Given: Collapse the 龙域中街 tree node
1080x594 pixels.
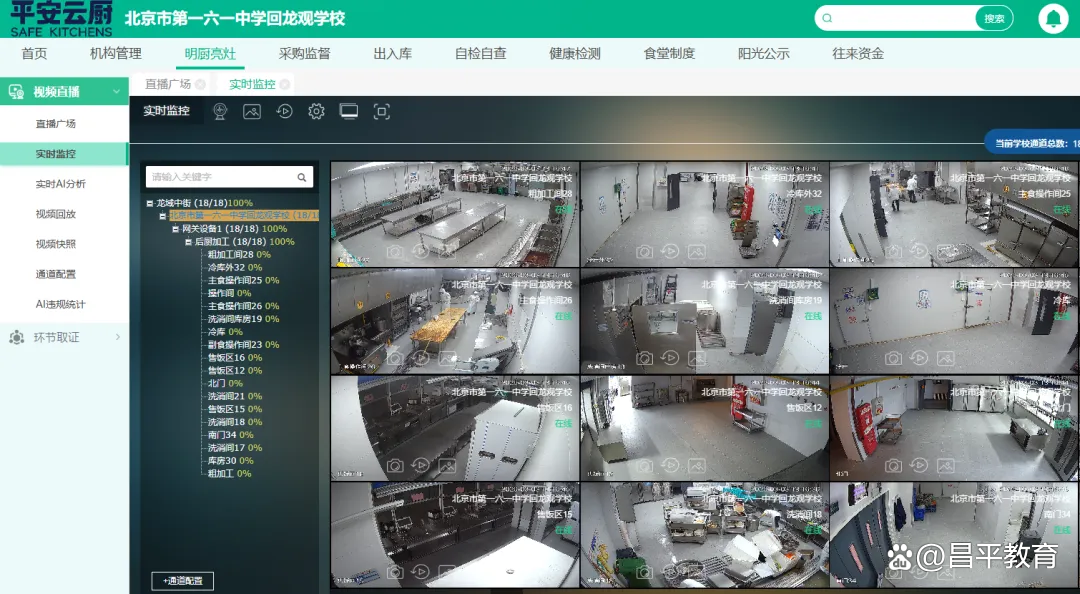Looking at the screenshot, I should click(150, 203).
